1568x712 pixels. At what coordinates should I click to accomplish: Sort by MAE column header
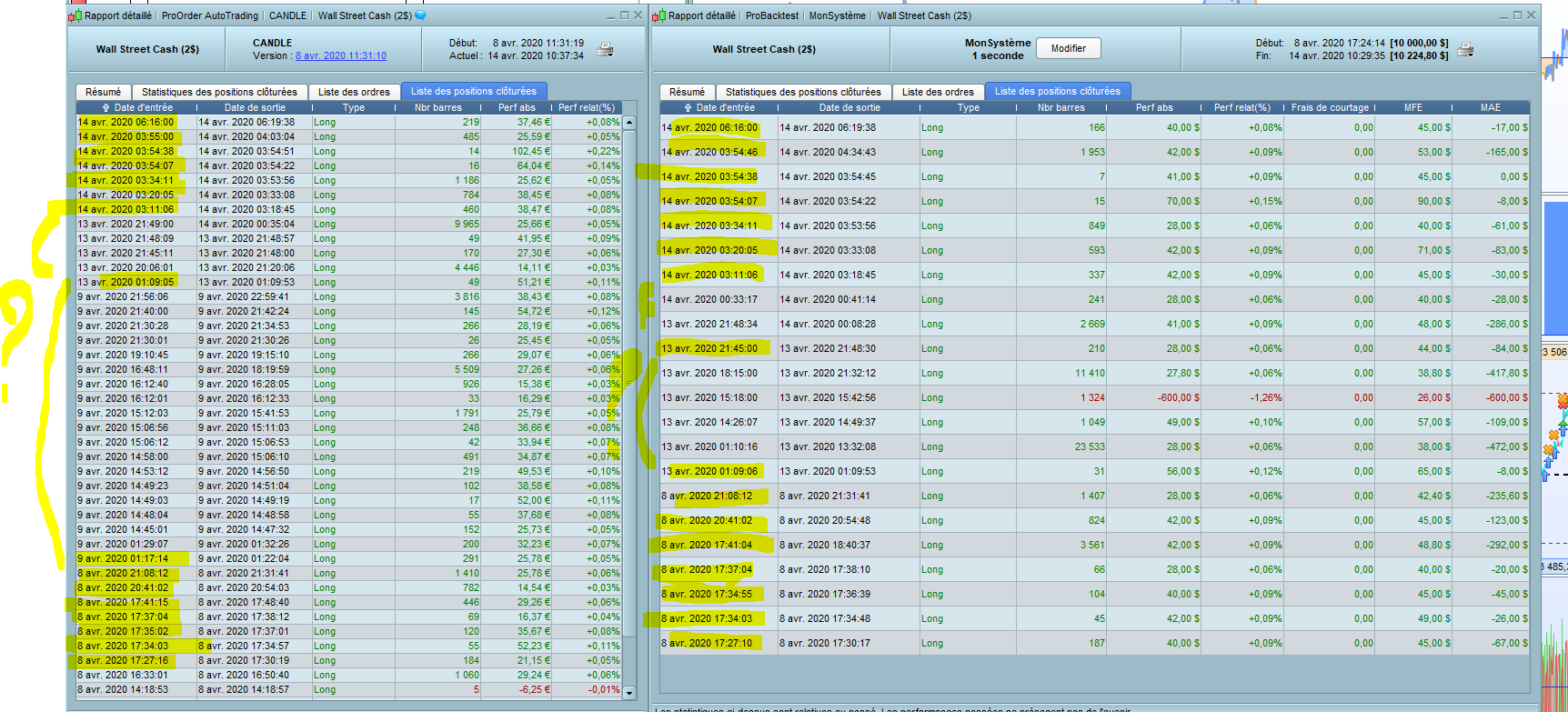click(x=1490, y=107)
